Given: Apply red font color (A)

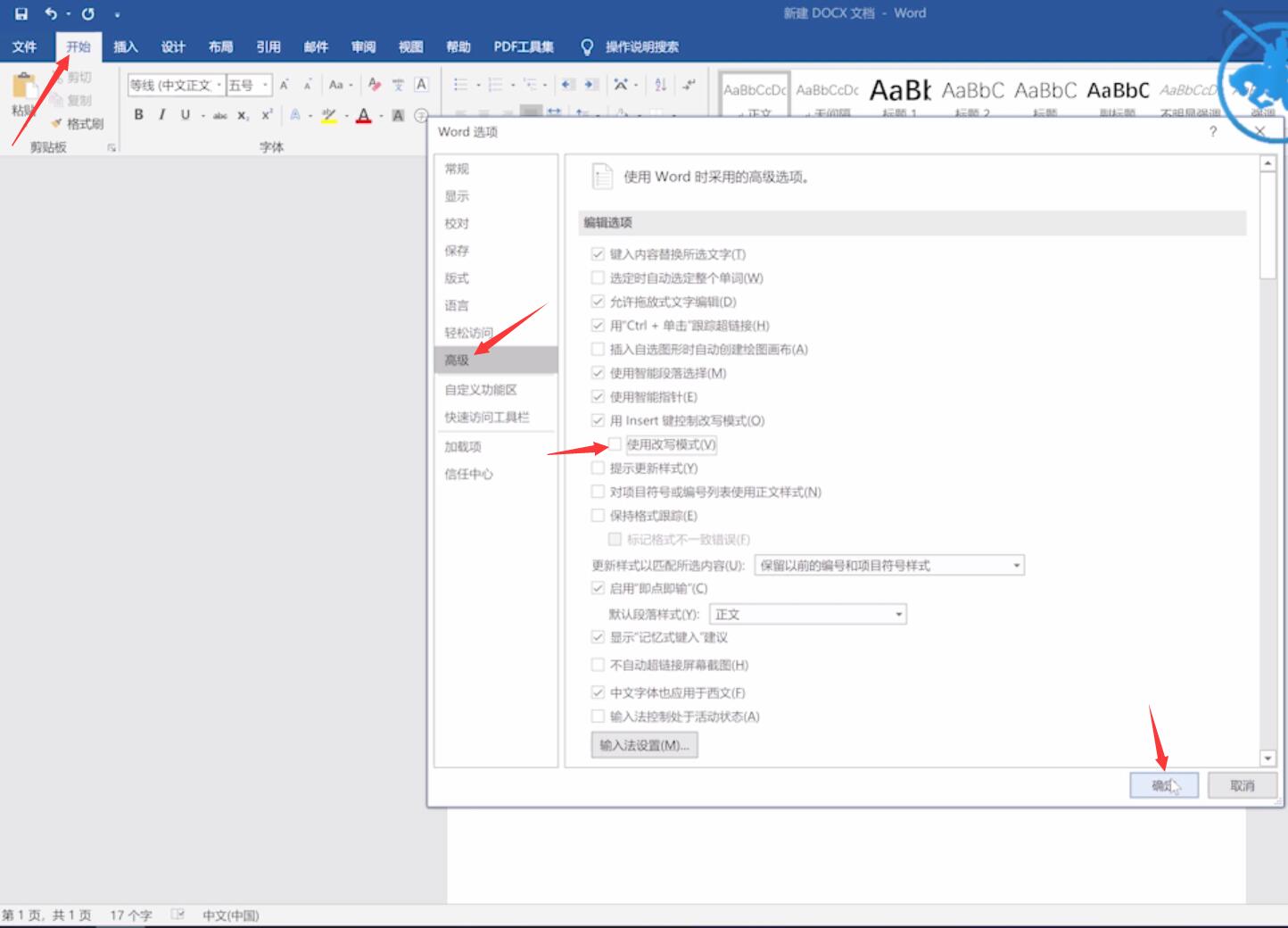Looking at the screenshot, I should [363, 115].
